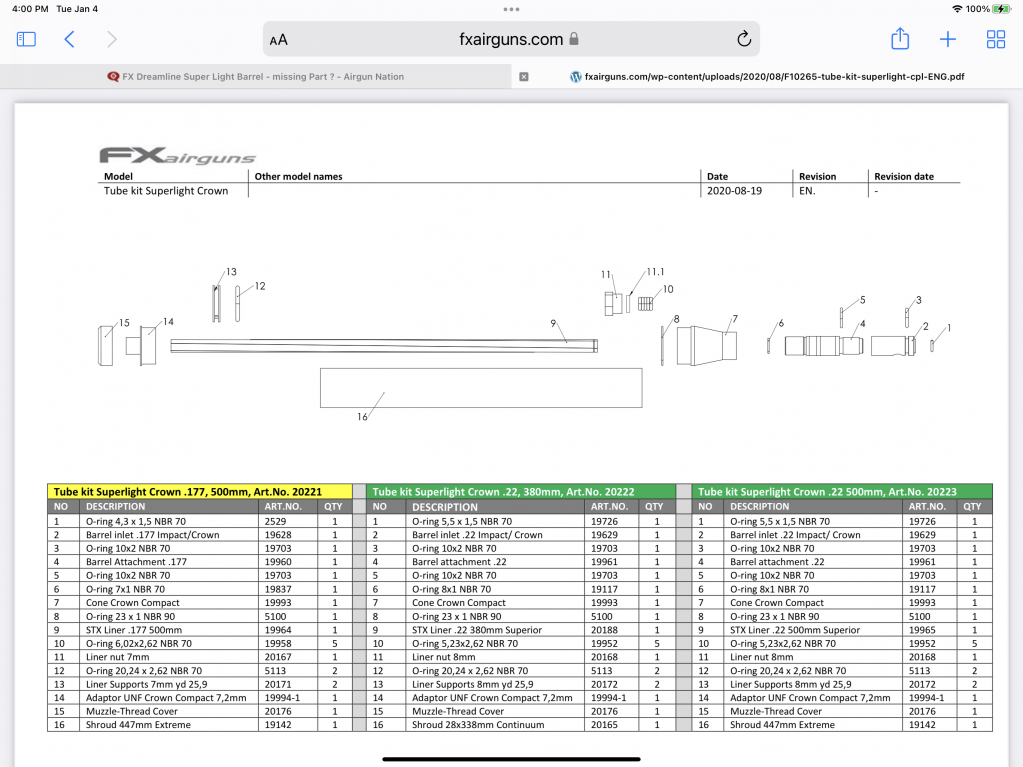The image size is (1023, 767).
Task: Select 'Revision date' heading
Action: 904,176
